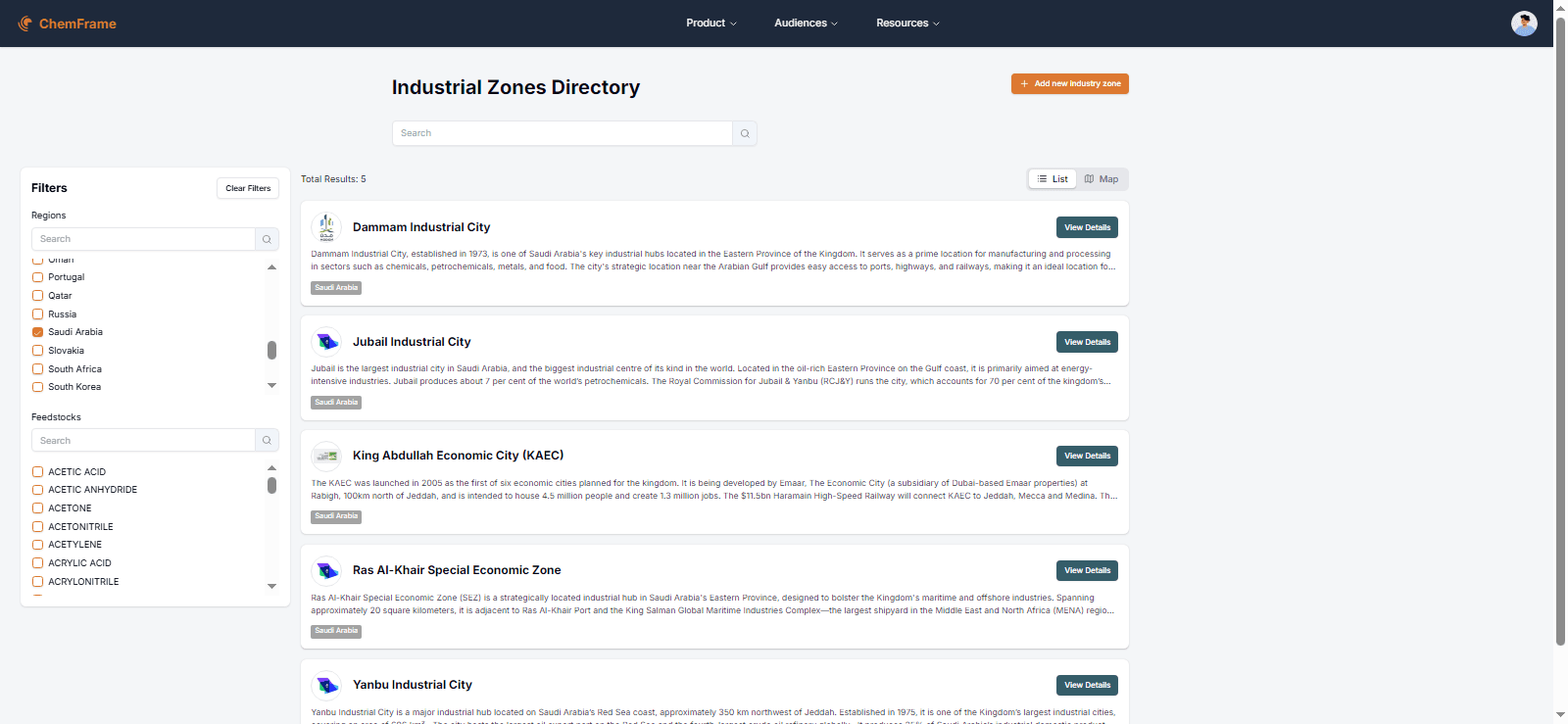1568x724 pixels.
Task: View details for Dammam Industrial City
Action: 1087,227
